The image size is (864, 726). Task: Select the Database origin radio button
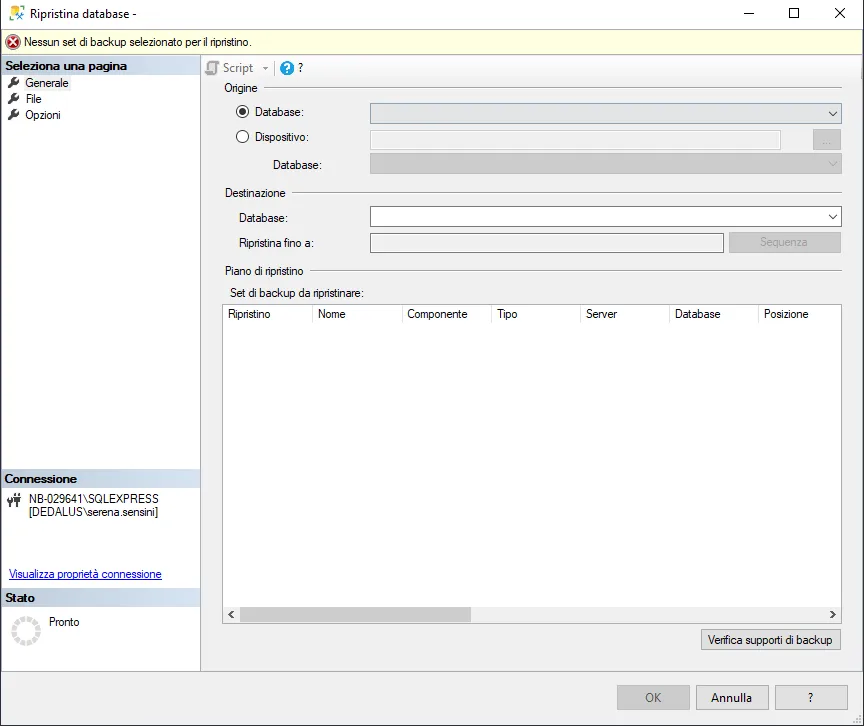[x=242, y=112]
